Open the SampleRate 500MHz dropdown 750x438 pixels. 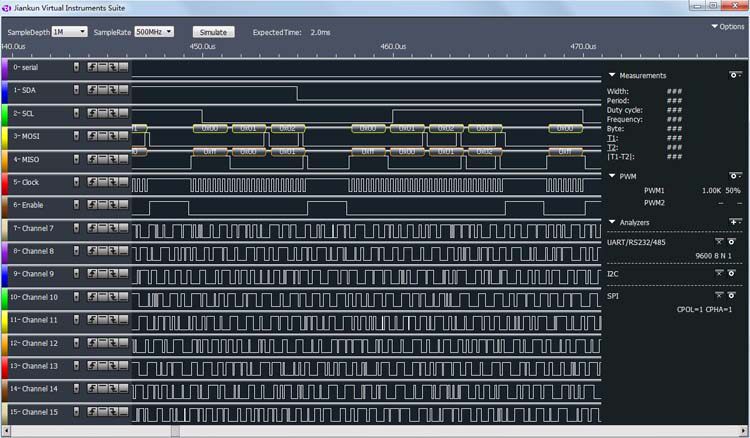coord(154,32)
